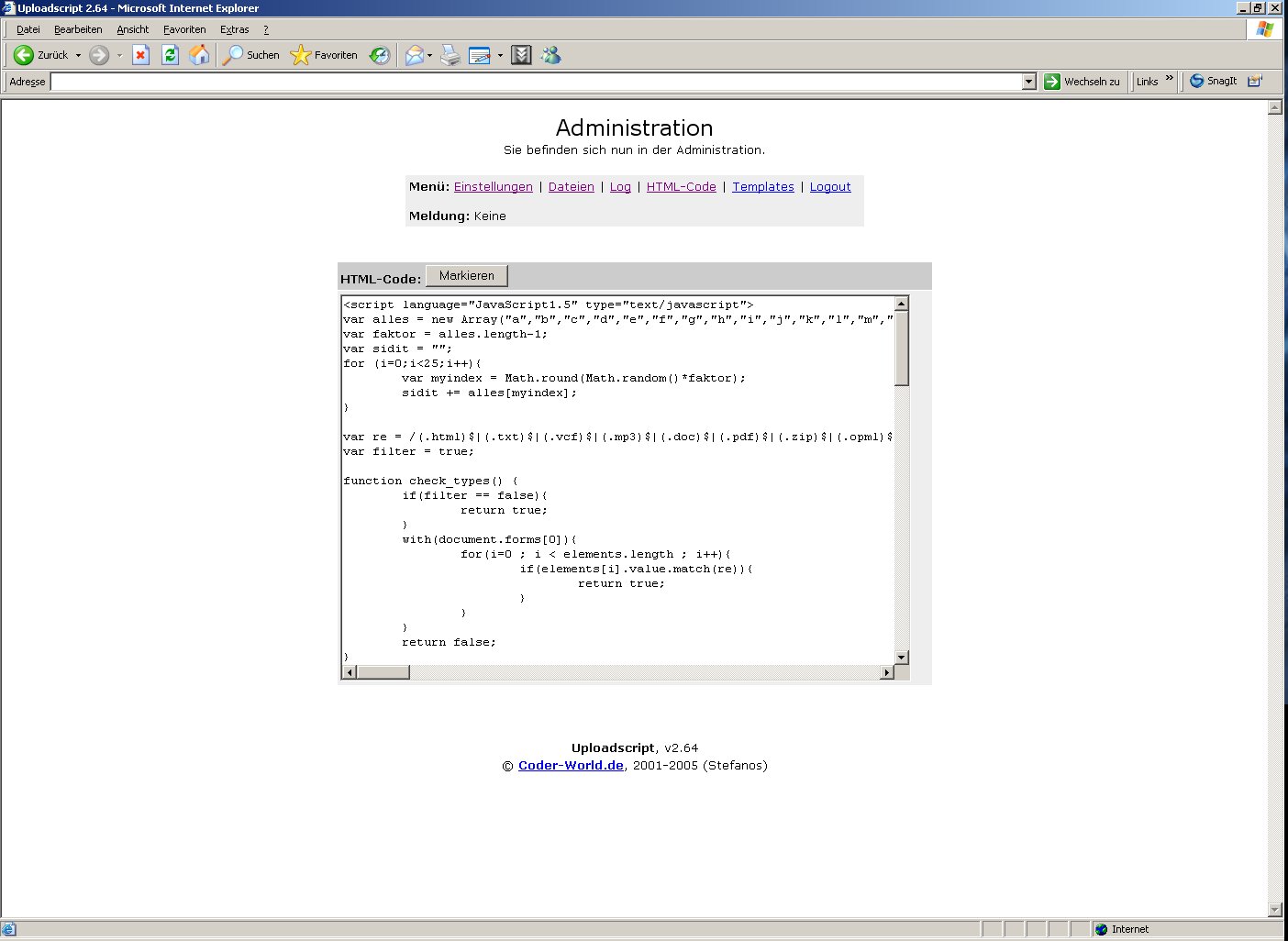Open the Extras menu
The height and width of the screenshot is (941, 1288).
pyautogui.click(x=234, y=29)
